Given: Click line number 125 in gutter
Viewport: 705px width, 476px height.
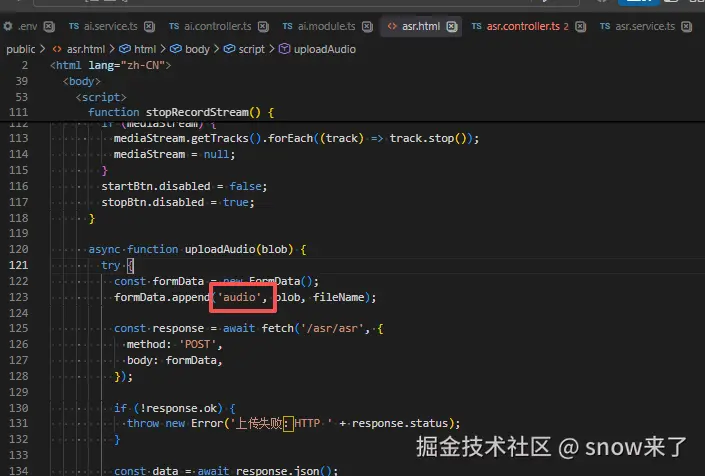Looking at the screenshot, I should click(18, 329).
